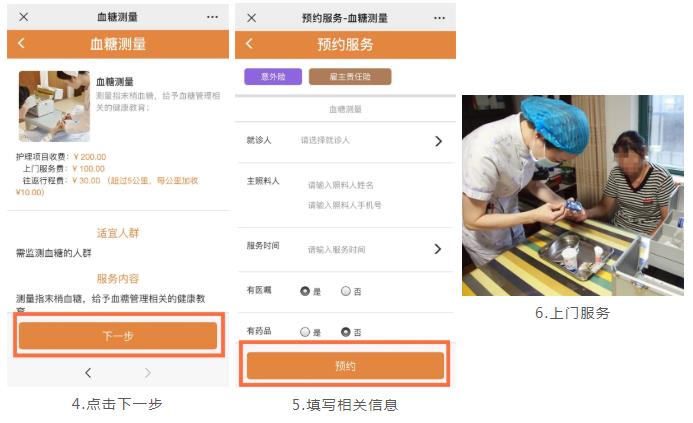Image resolution: width=693 pixels, height=423 pixels.
Task: Click the 血糖测量 service thumbnail image
Action: [54, 106]
